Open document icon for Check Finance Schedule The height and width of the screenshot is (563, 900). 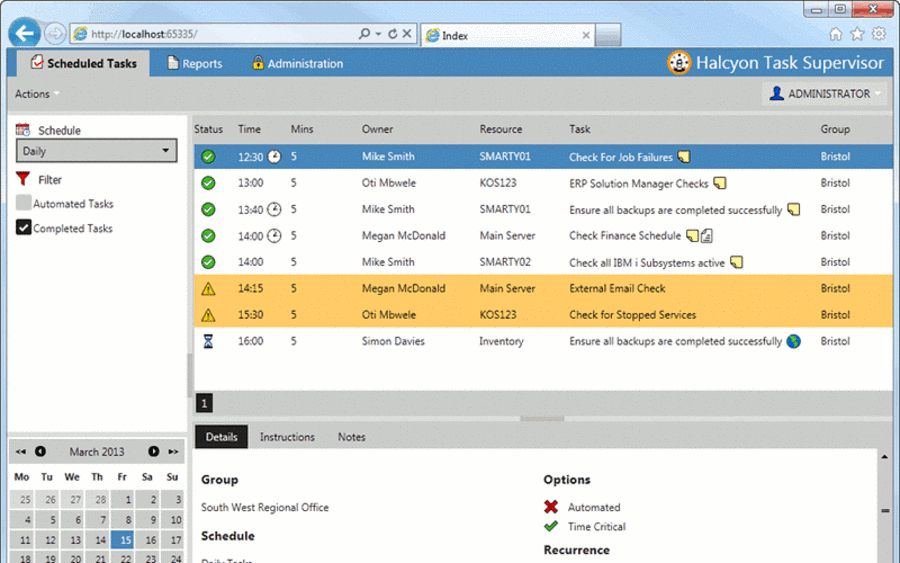pos(707,236)
